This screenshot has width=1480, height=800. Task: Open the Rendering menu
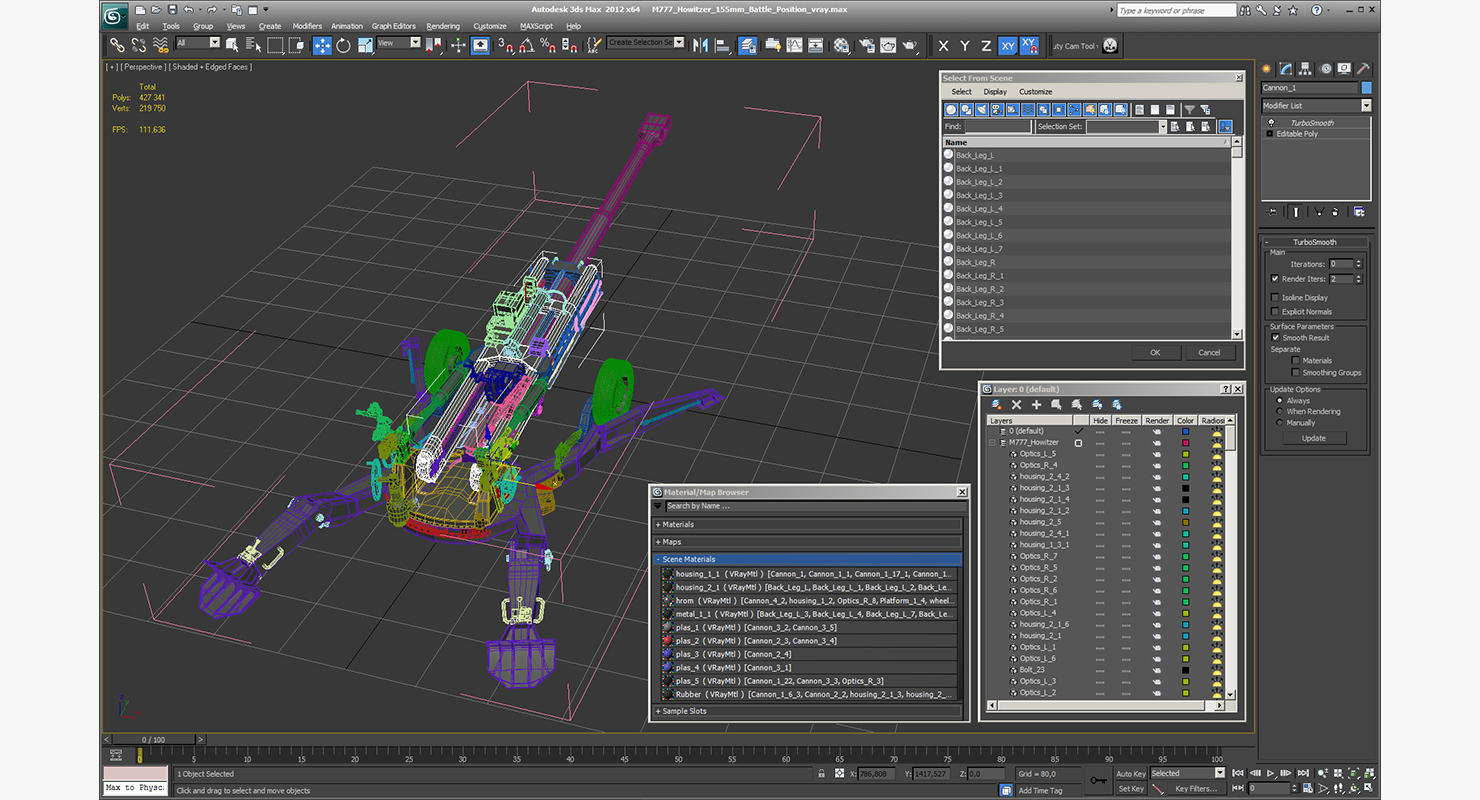pos(443,27)
